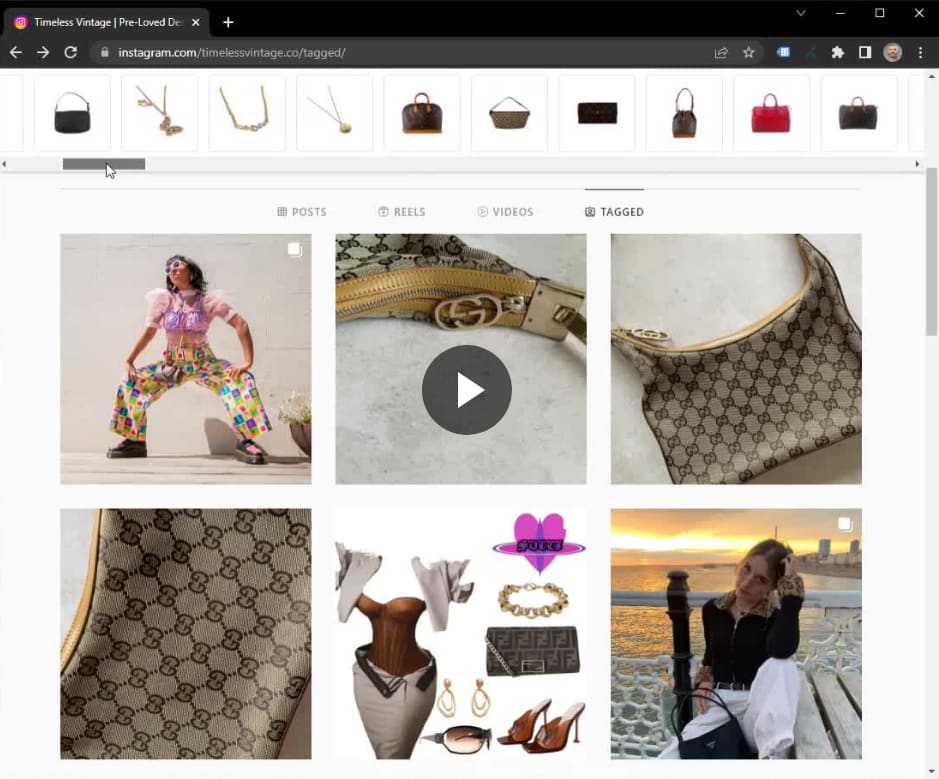Toggle the browser side panel

[x=865, y=53]
